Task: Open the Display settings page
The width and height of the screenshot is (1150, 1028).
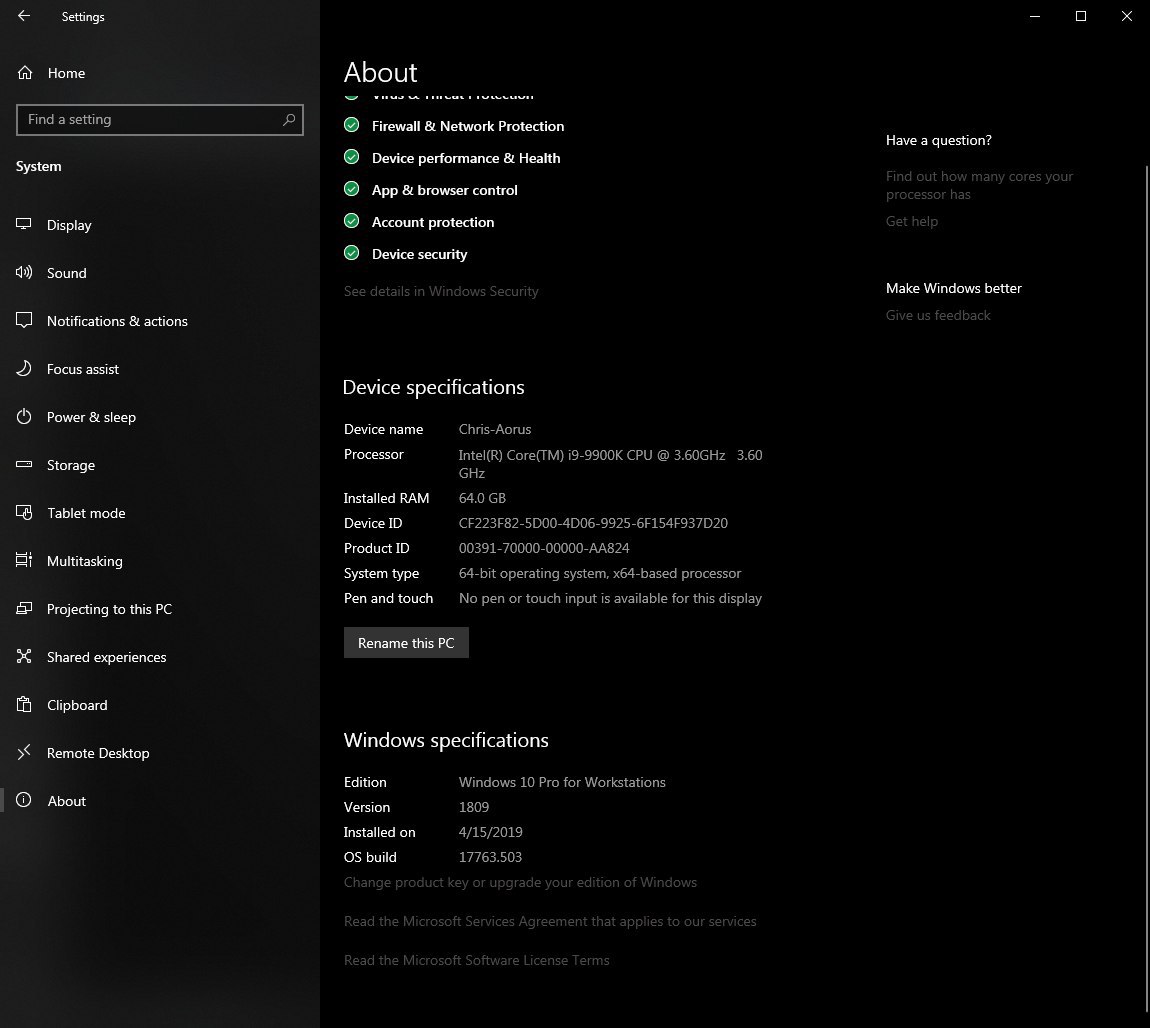Action: click(160, 225)
